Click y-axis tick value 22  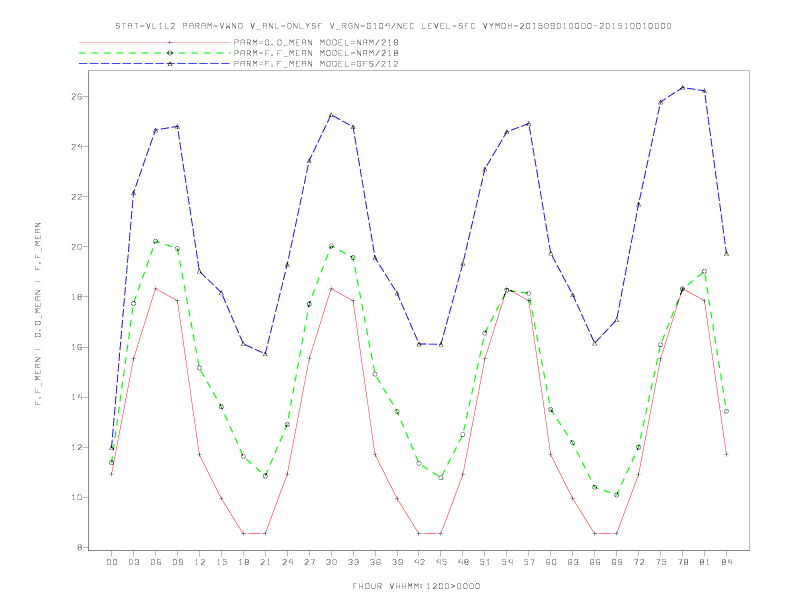pos(76,196)
